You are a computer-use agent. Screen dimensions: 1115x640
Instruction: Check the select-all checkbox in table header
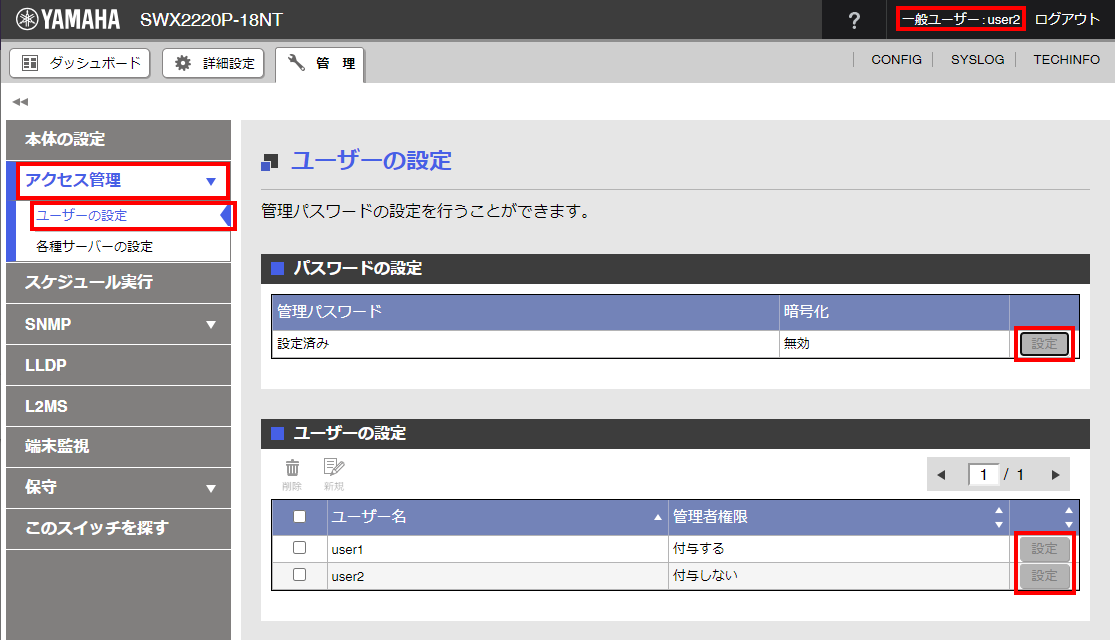299,517
